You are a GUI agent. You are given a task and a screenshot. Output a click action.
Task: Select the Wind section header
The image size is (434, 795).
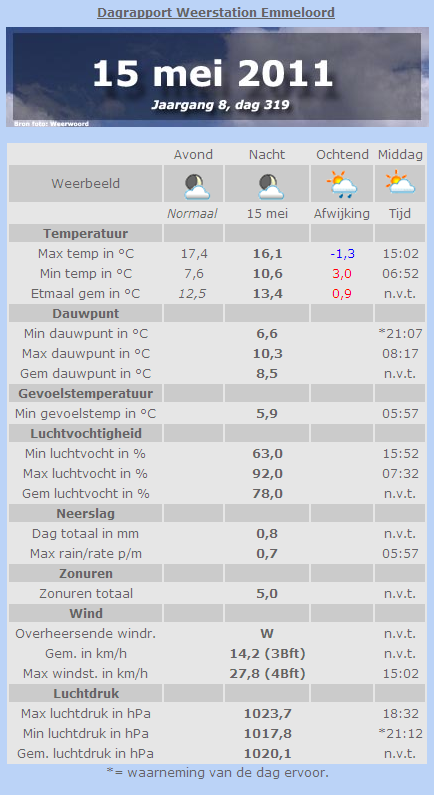[x=85, y=613]
